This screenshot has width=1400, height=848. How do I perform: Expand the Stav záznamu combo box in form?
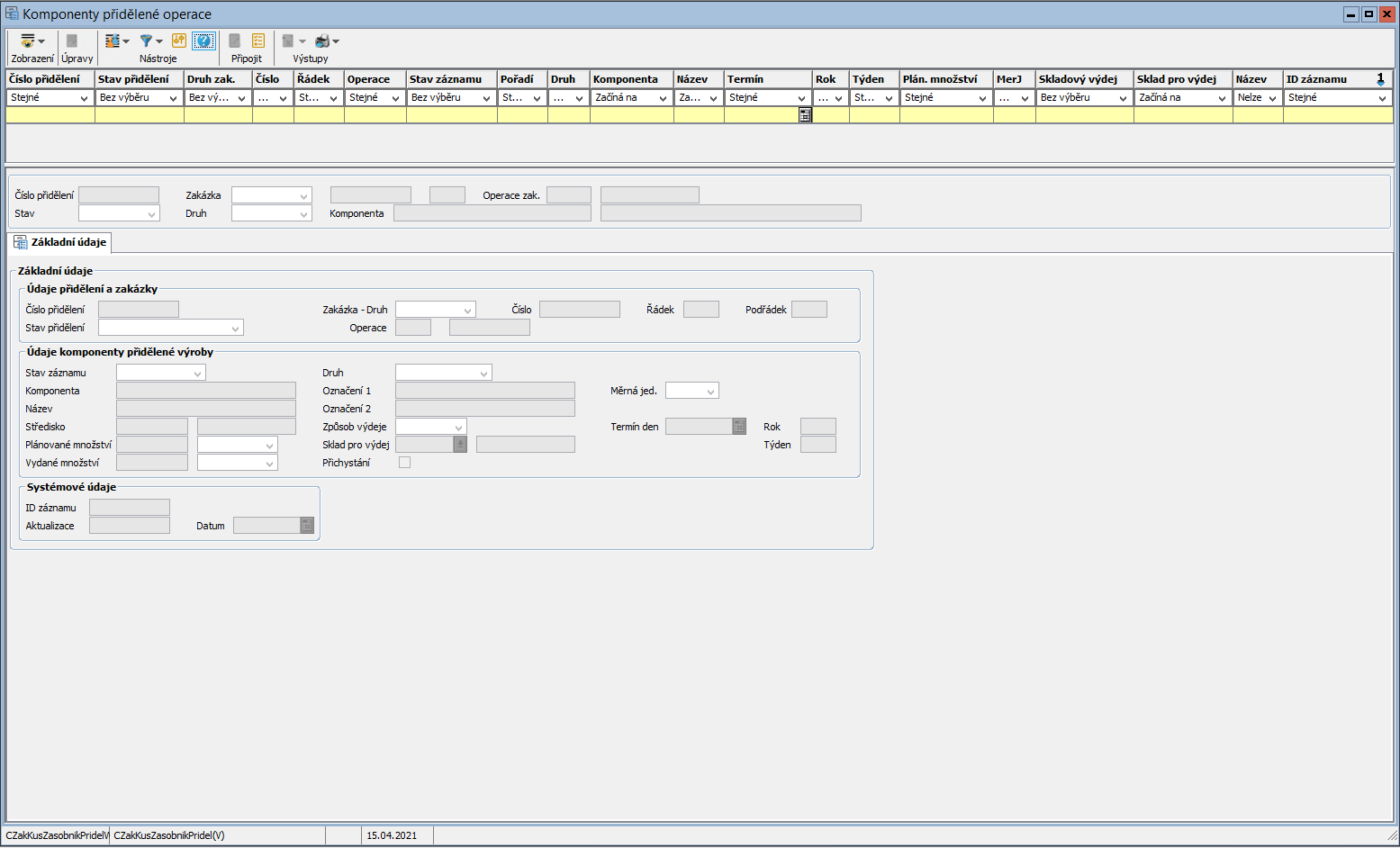197,373
